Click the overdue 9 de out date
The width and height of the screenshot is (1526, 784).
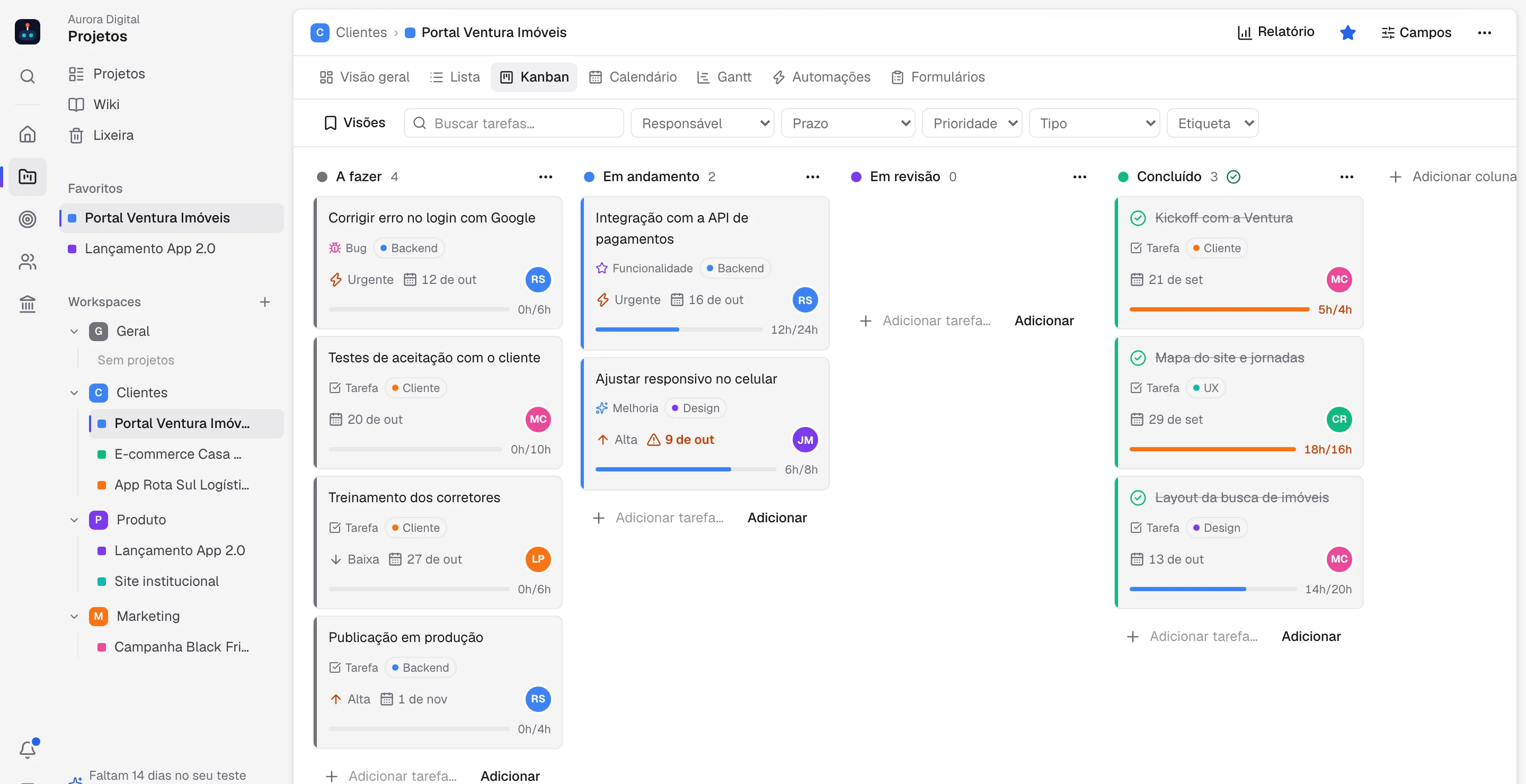681,440
